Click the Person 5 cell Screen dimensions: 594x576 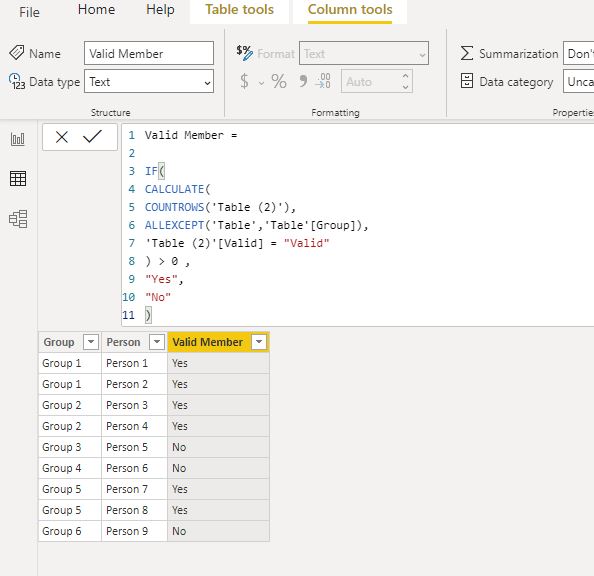click(x=134, y=447)
